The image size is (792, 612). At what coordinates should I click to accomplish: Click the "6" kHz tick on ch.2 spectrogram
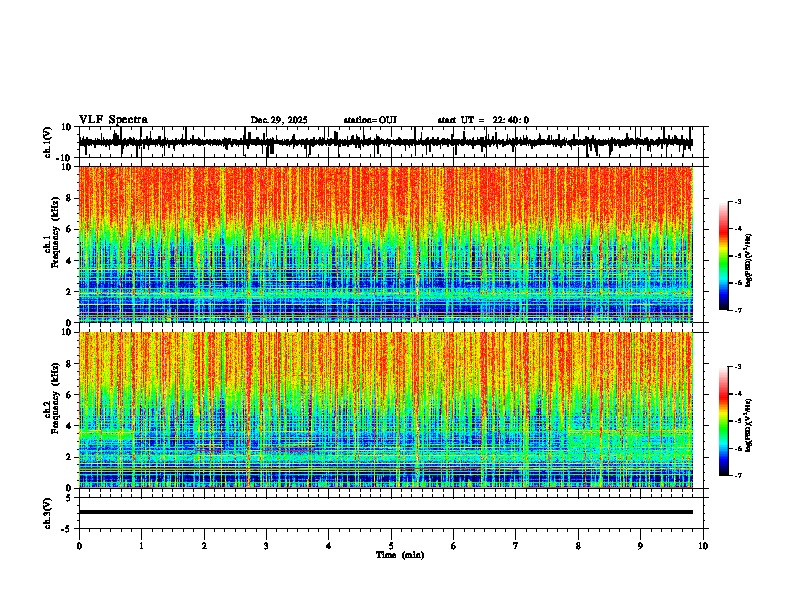pyautogui.click(x=69, y=395)
